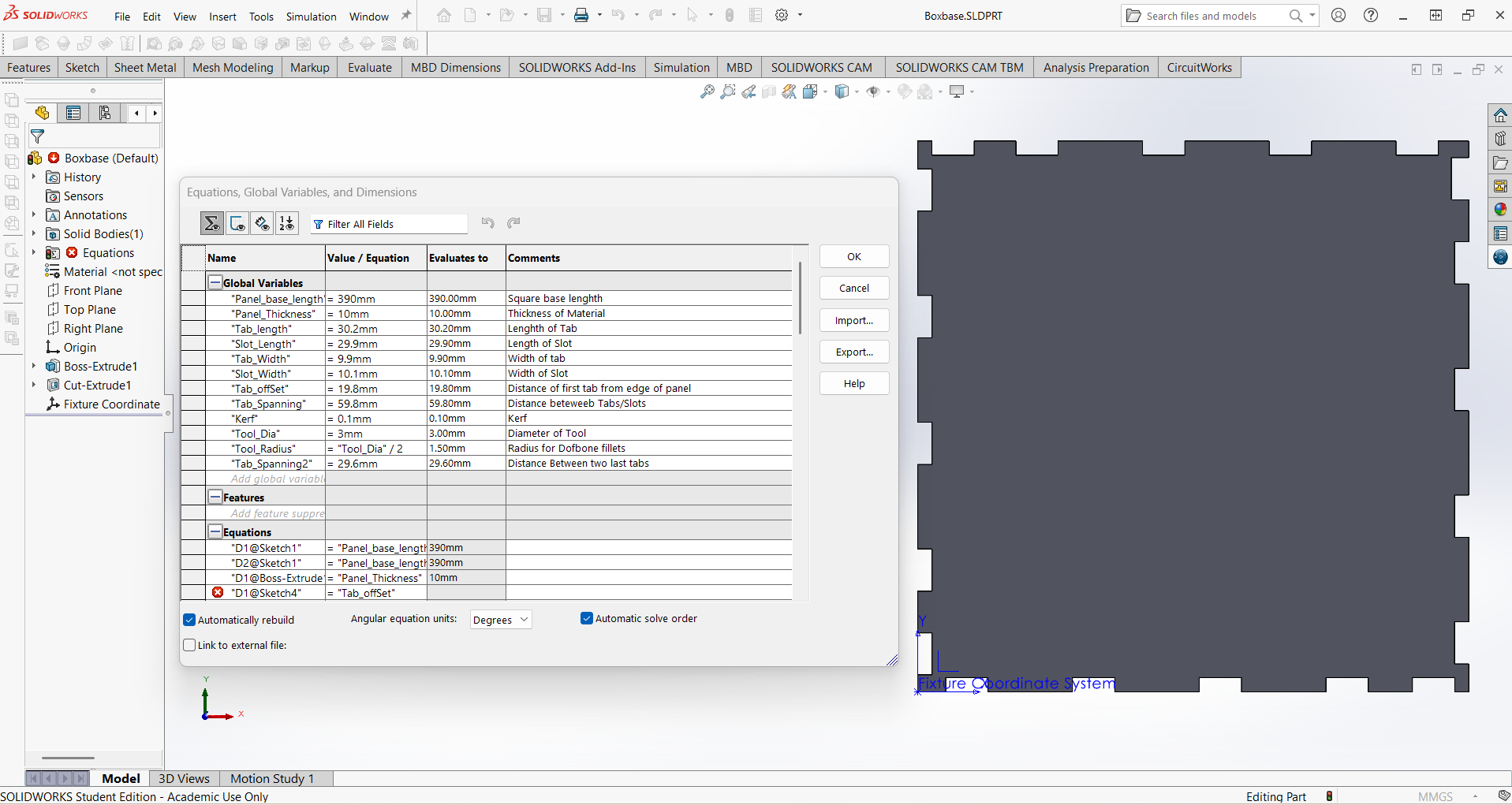This screenshot has width=1512, height=805.
Task: Toggle Automatic solve order checkbox
Action: [587, 618]
